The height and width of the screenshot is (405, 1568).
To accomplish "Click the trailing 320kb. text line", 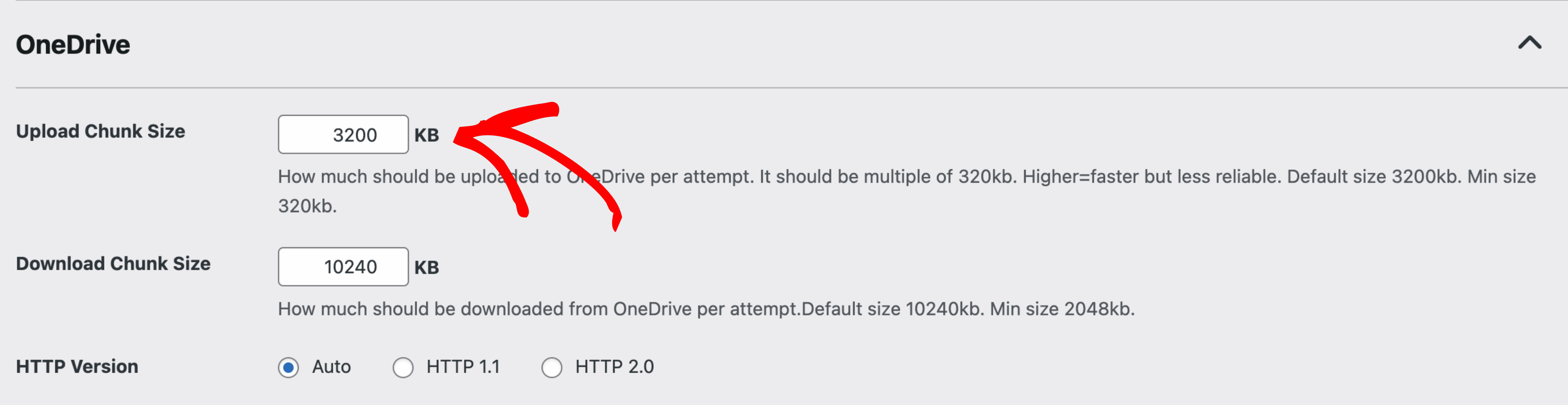I will pyautogui.click(x=307, y=206).
